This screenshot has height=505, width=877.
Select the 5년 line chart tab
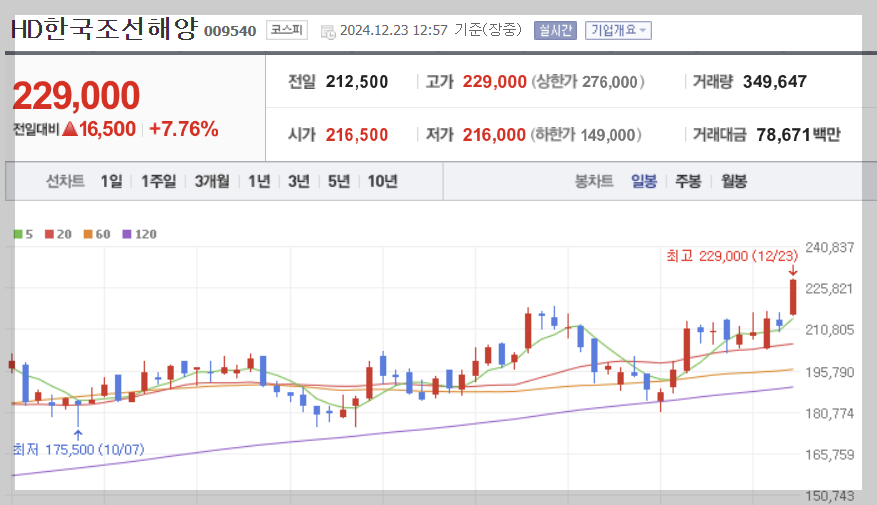338,181
